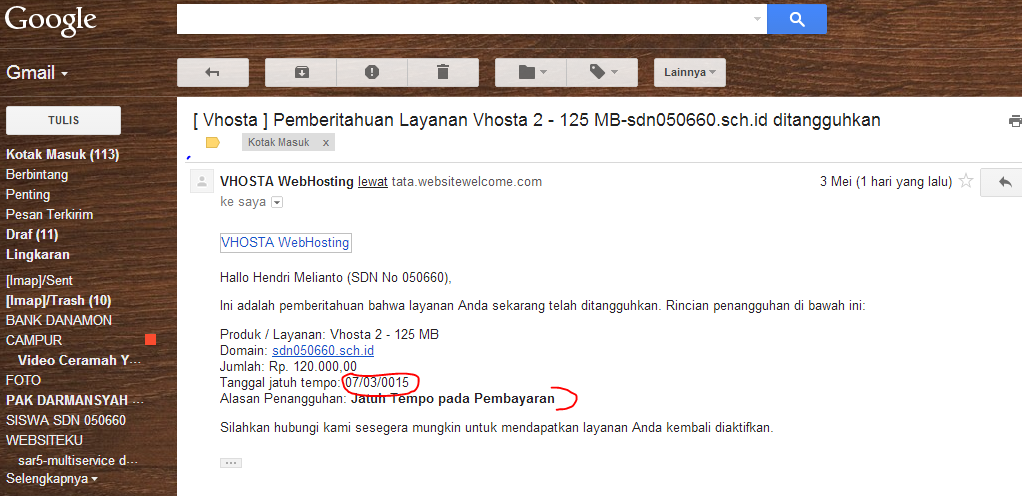The height and width of the screenshot is (496, 1022).
Task: Open Kotak Masuk (113) folder
Action: click(x=63, y=154)
